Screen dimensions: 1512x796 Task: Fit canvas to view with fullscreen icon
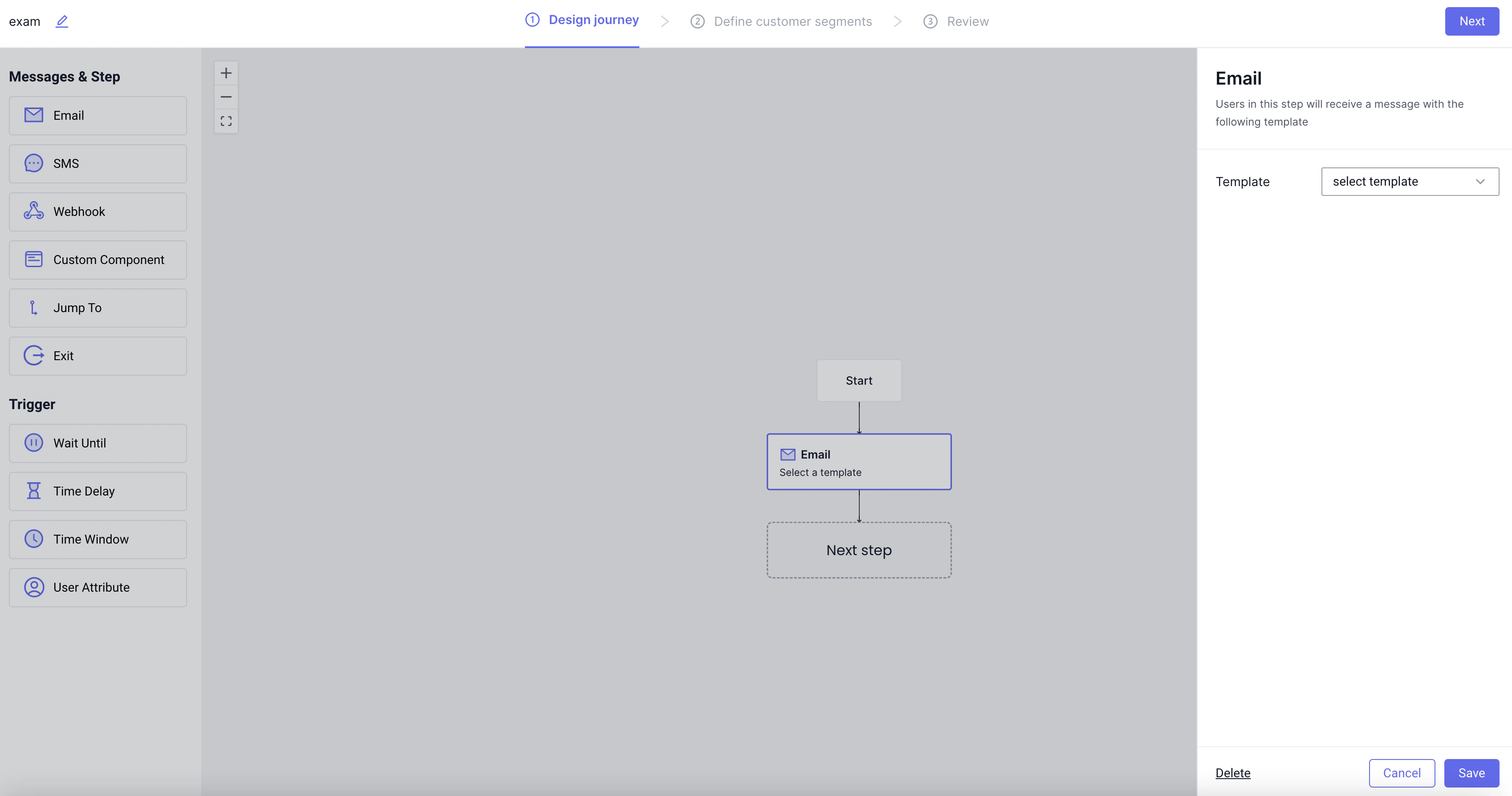coord(226,120)
